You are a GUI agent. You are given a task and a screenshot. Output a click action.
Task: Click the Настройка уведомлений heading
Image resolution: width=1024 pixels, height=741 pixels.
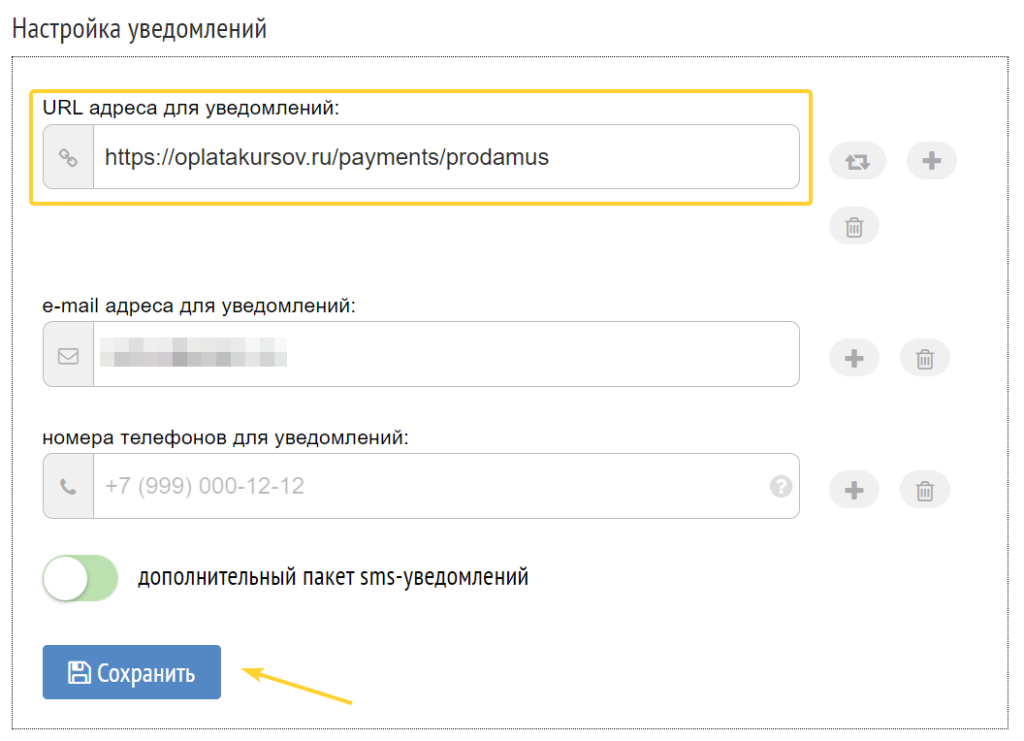pyautogui.click(x=140, y=29)
